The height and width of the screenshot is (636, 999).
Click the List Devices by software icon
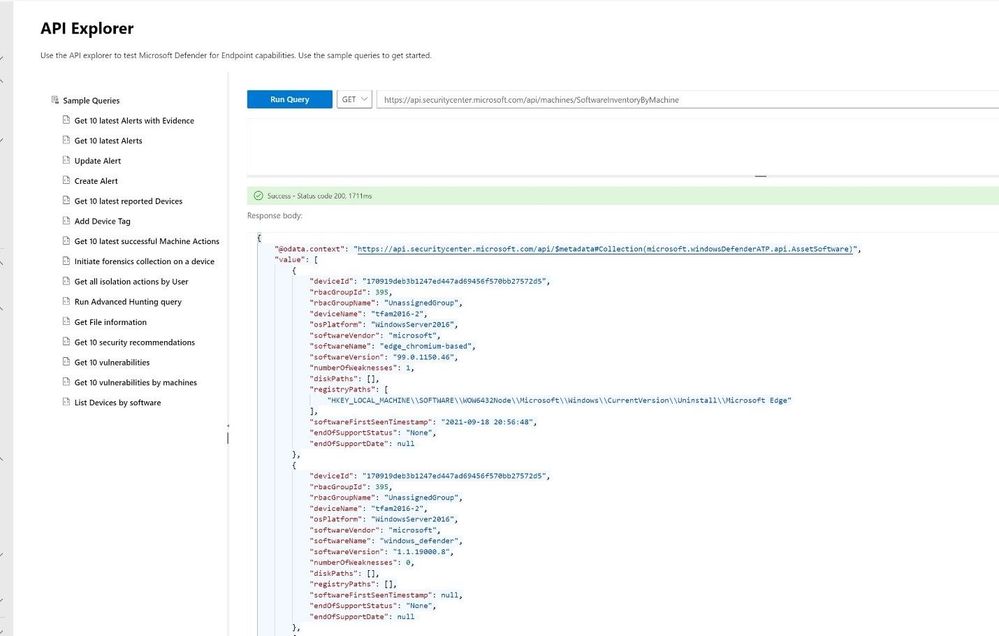(66, 402)
